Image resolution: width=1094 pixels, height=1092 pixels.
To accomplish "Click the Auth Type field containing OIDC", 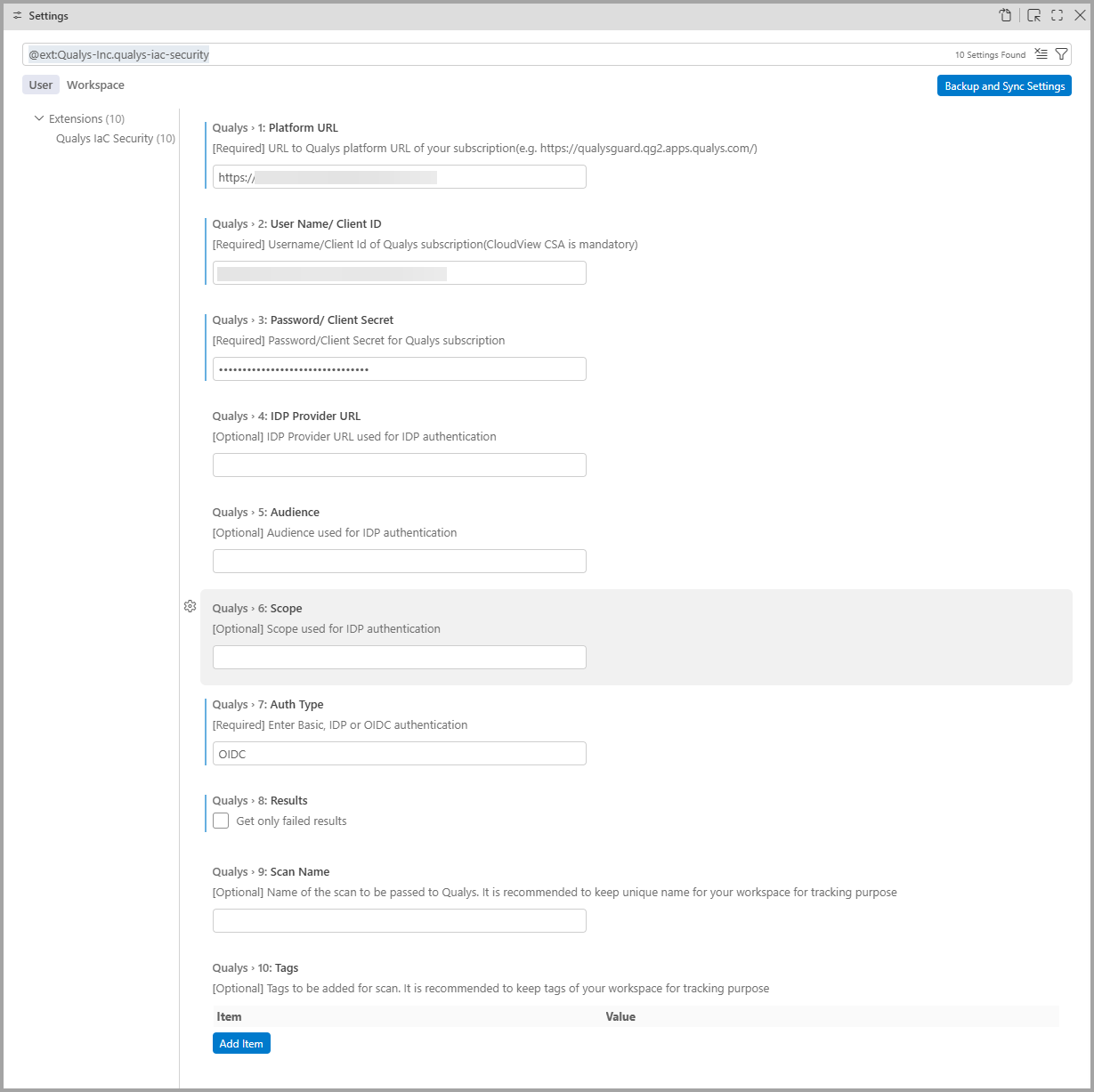I will click(399, 754).
